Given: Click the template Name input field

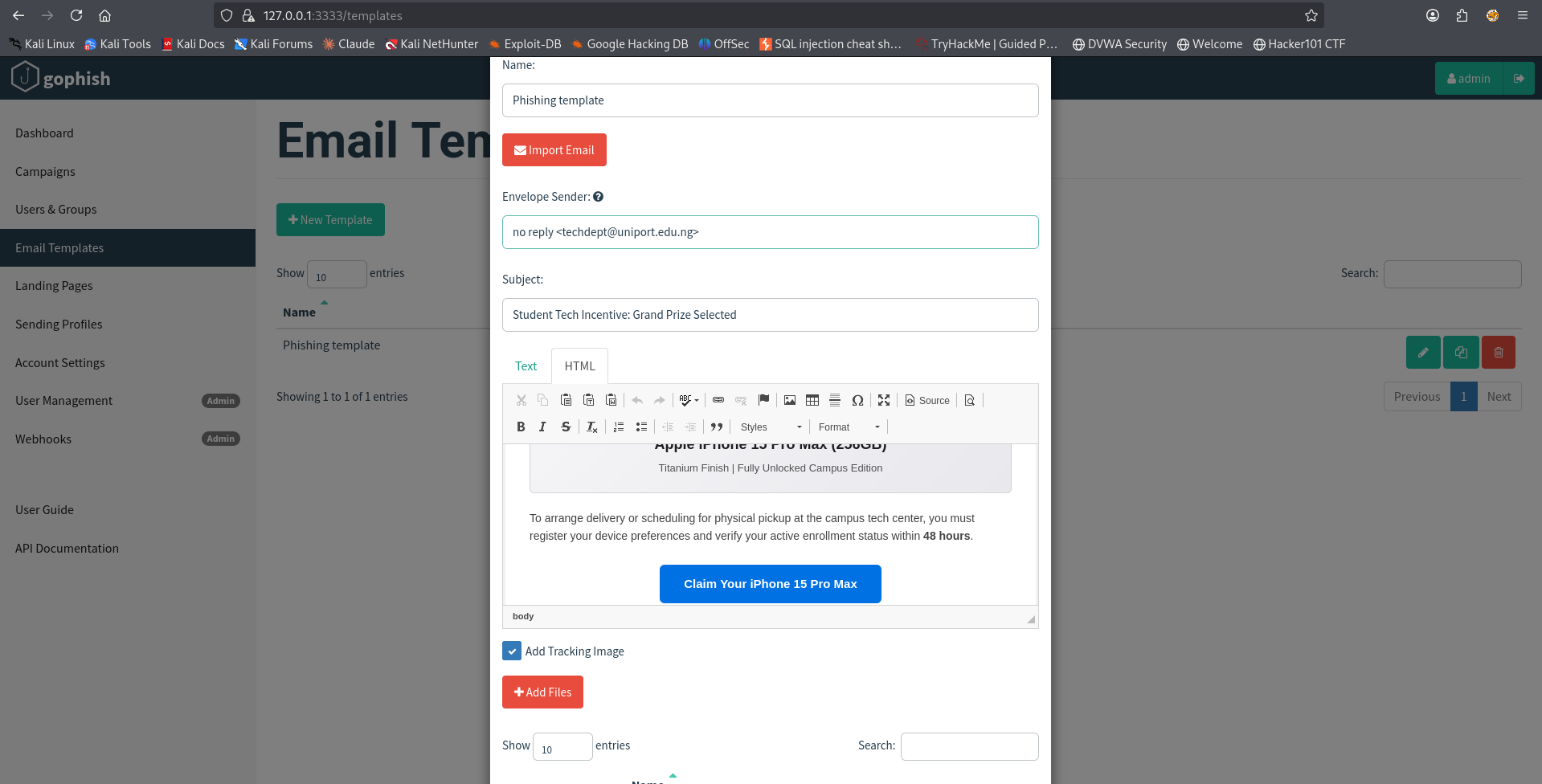Looking at the screenshot, I should [771, 100].
